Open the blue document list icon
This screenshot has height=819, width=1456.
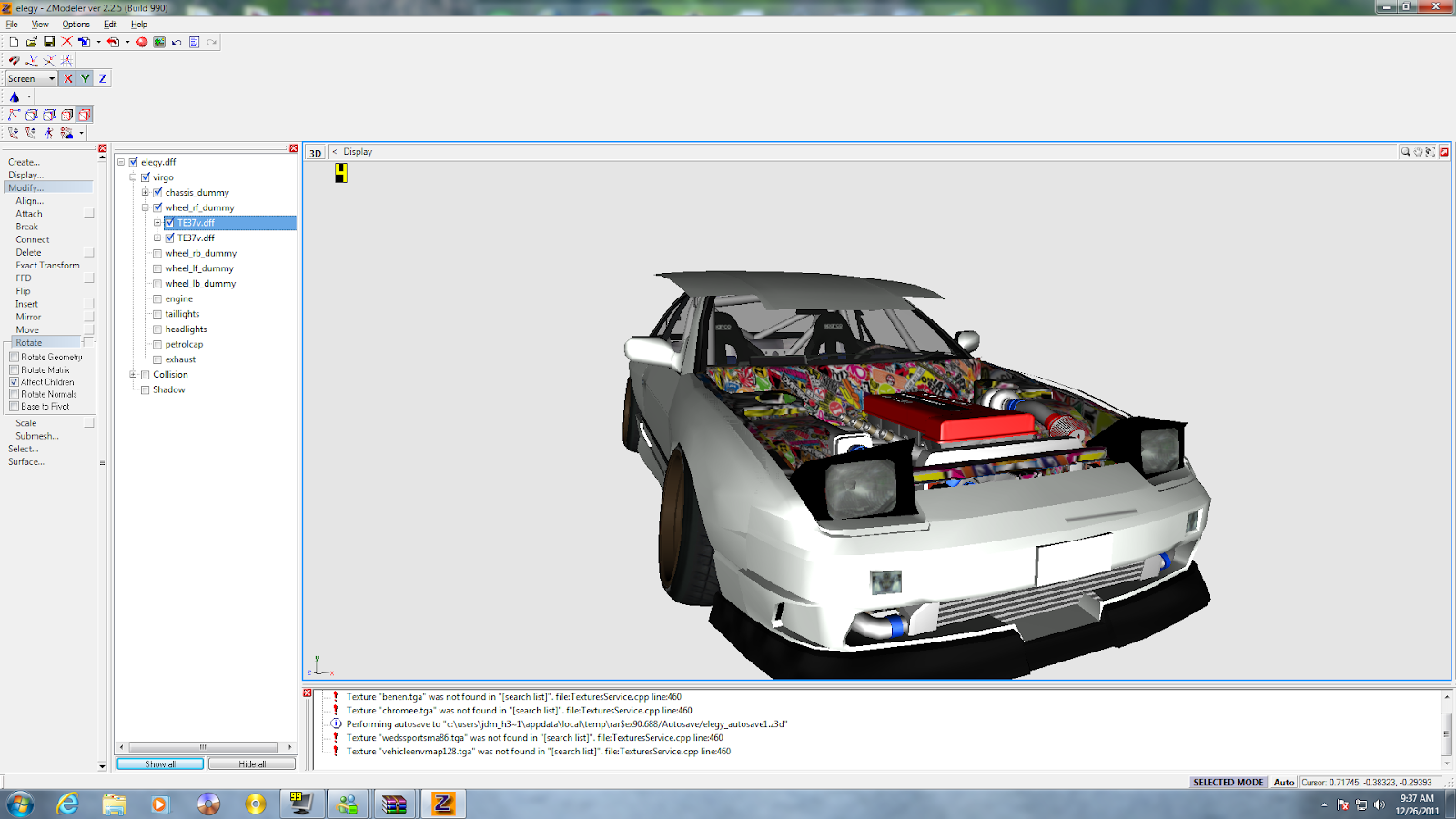point(194,42)
